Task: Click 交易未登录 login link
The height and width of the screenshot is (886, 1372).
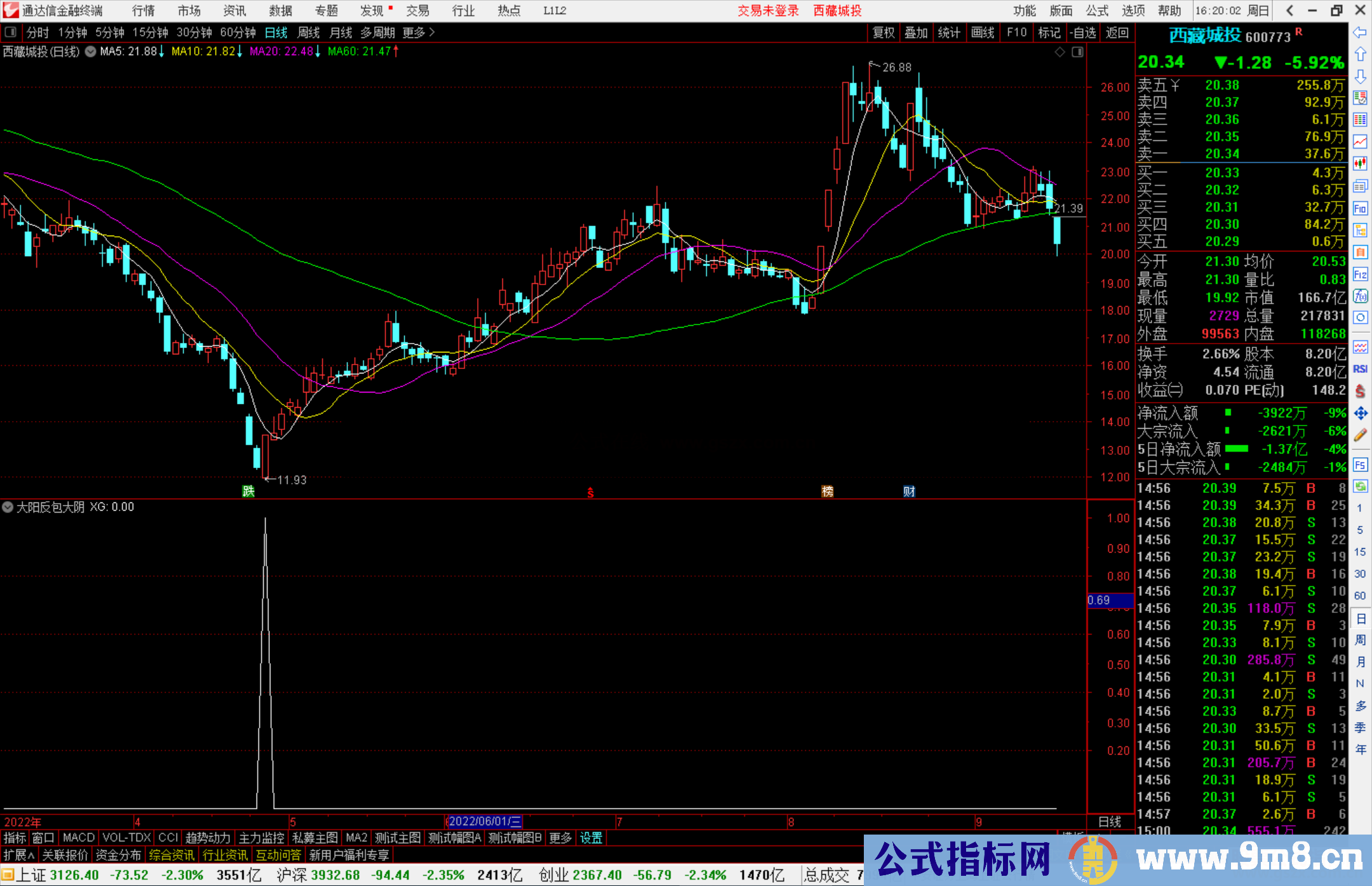Action: pyautogui.click(x=768, y=11)
